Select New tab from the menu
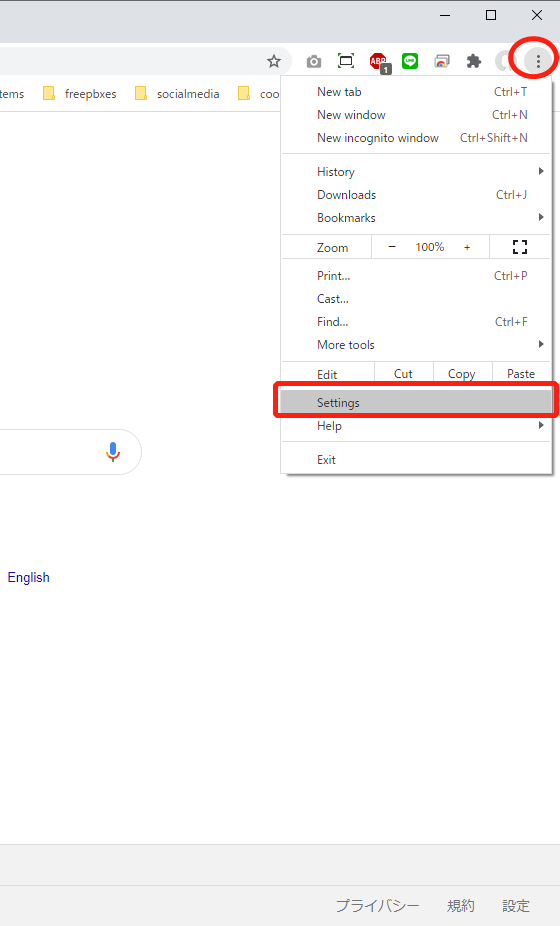560x926 pixels. 416,92
